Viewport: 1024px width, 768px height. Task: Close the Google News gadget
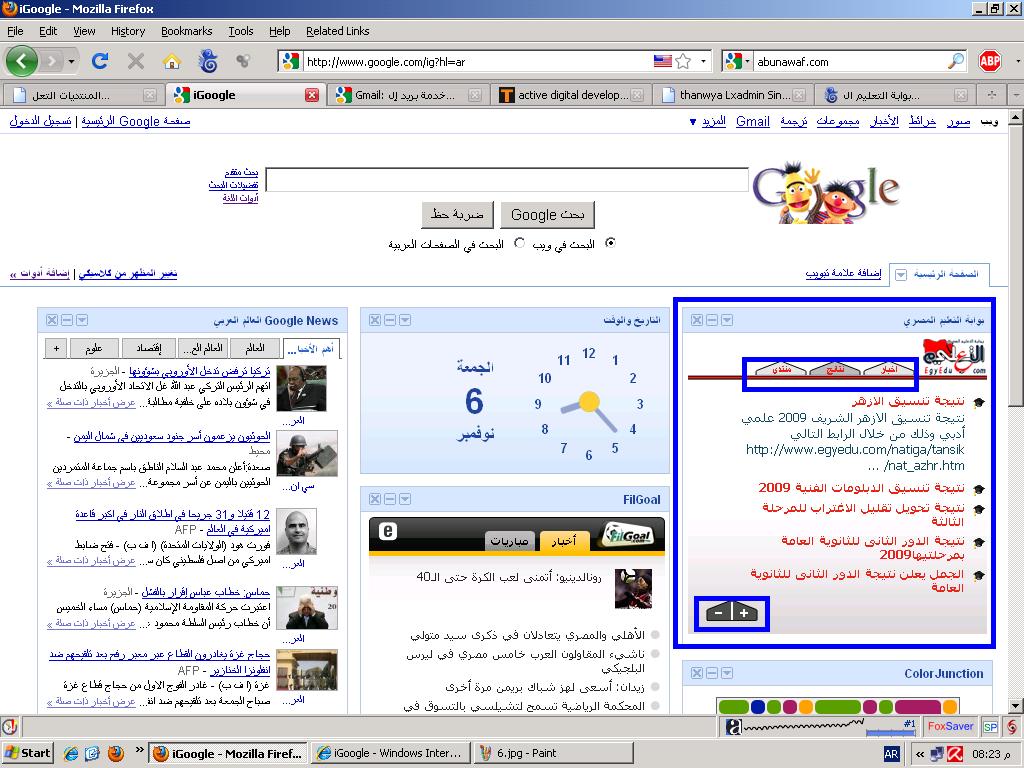click(x=52, y=320)
